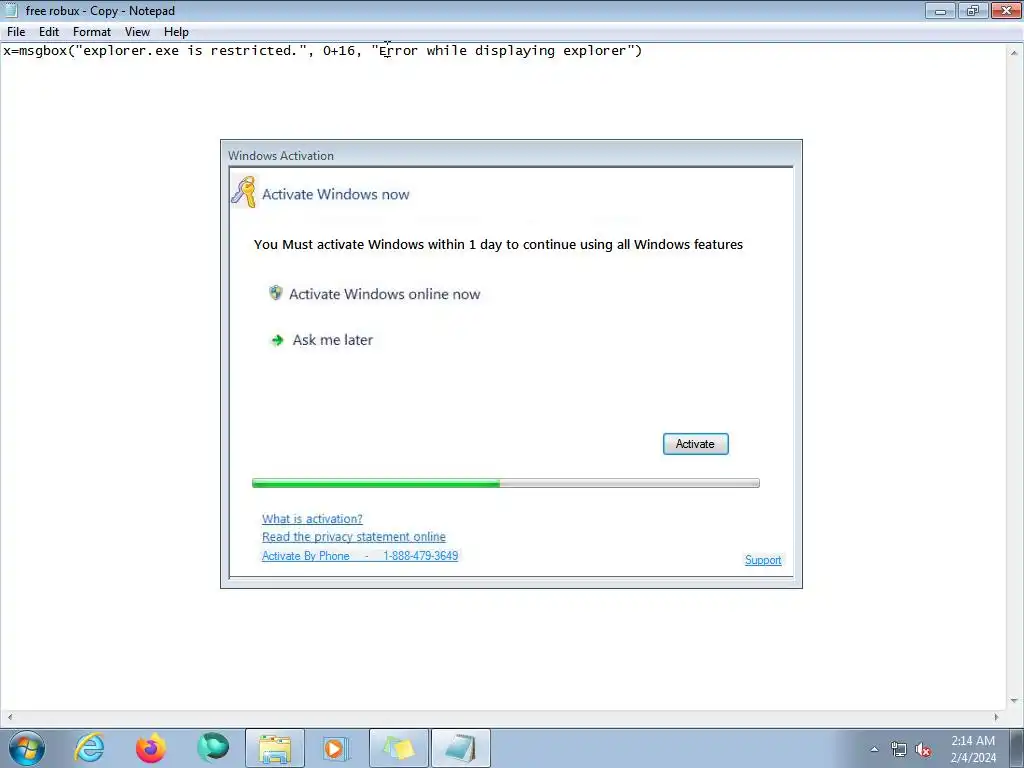
Task: Click the vertical scrollbar up arrow
Action: point(1015,52)
